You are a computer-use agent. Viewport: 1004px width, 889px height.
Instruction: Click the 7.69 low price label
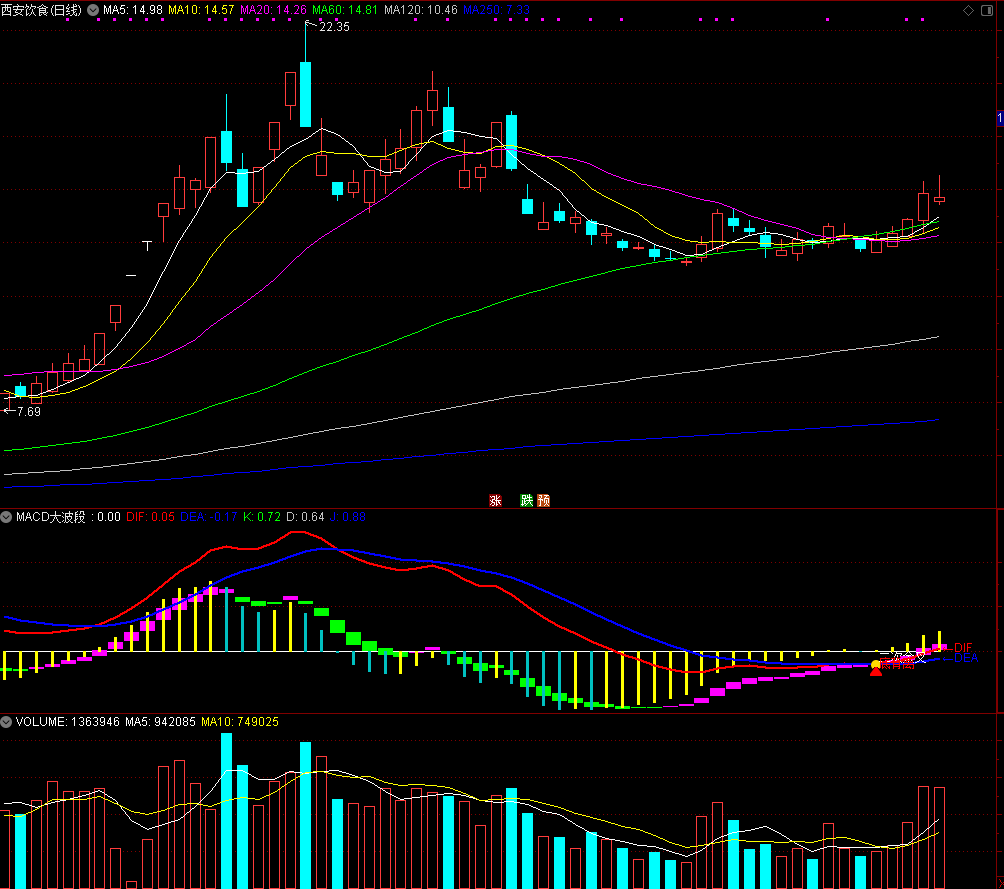(29, 412)
